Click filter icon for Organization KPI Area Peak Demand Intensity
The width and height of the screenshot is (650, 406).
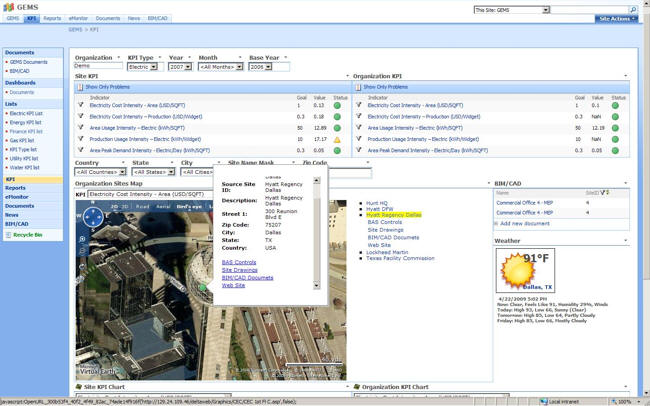tap(359, 150)
